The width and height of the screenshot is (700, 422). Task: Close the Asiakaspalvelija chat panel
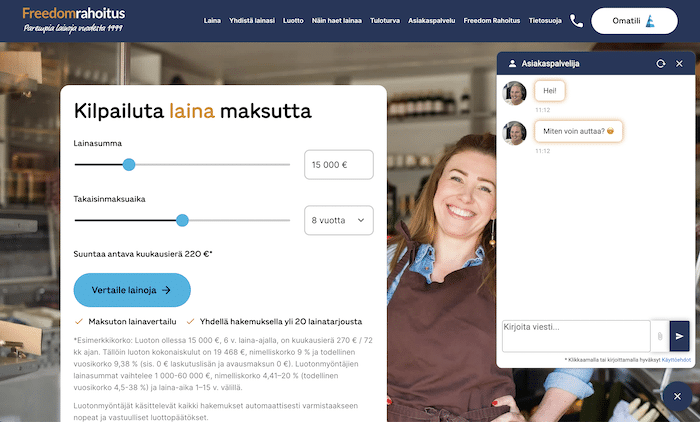pos(679,64)
